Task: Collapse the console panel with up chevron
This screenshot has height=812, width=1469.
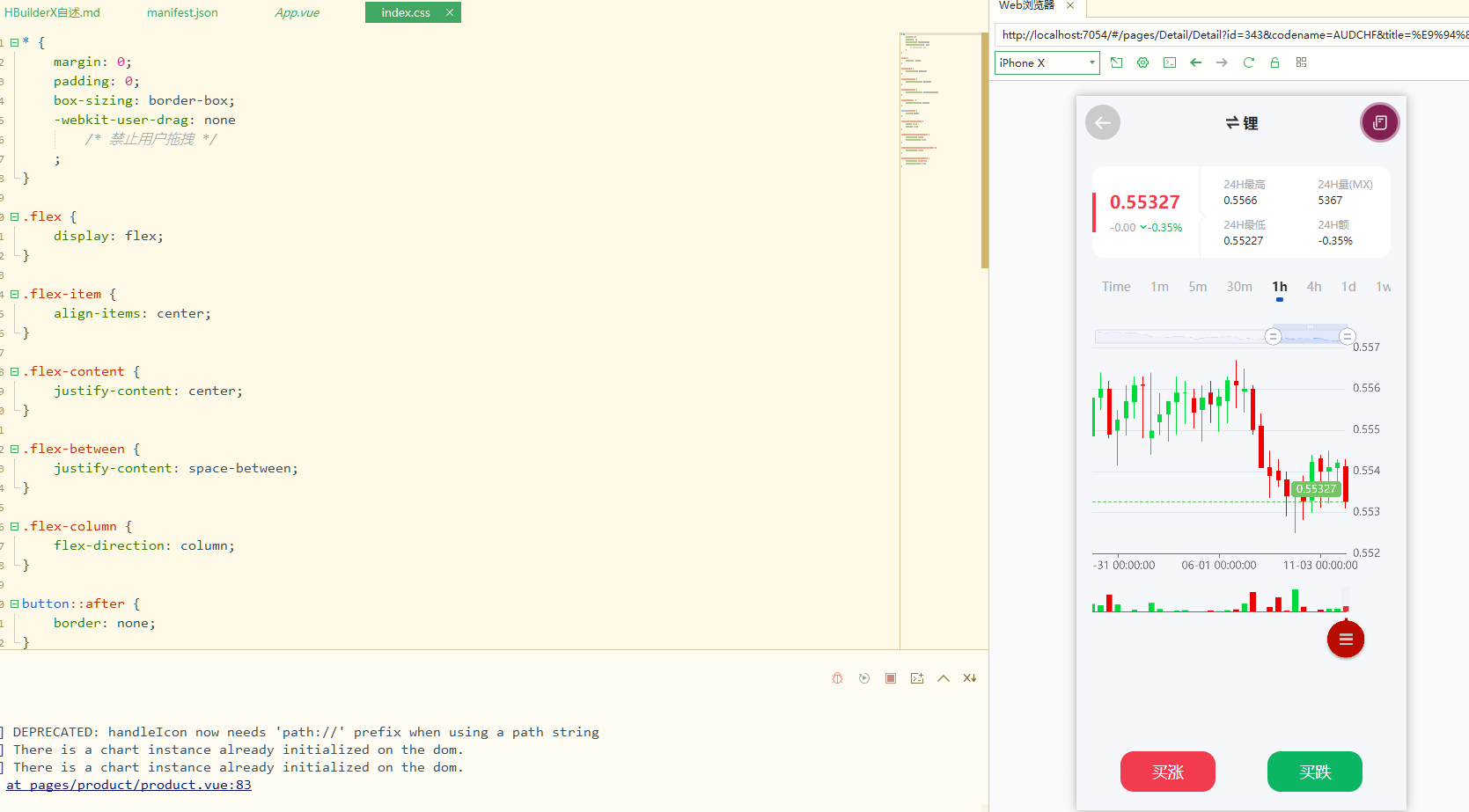Action: (x=944, y=678)
